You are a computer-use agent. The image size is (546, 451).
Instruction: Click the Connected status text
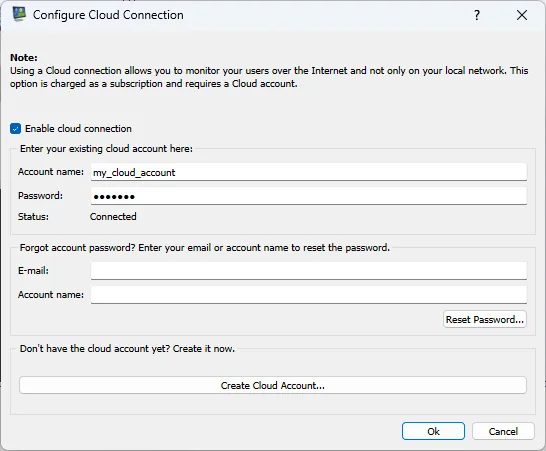(x=113, y=217)
